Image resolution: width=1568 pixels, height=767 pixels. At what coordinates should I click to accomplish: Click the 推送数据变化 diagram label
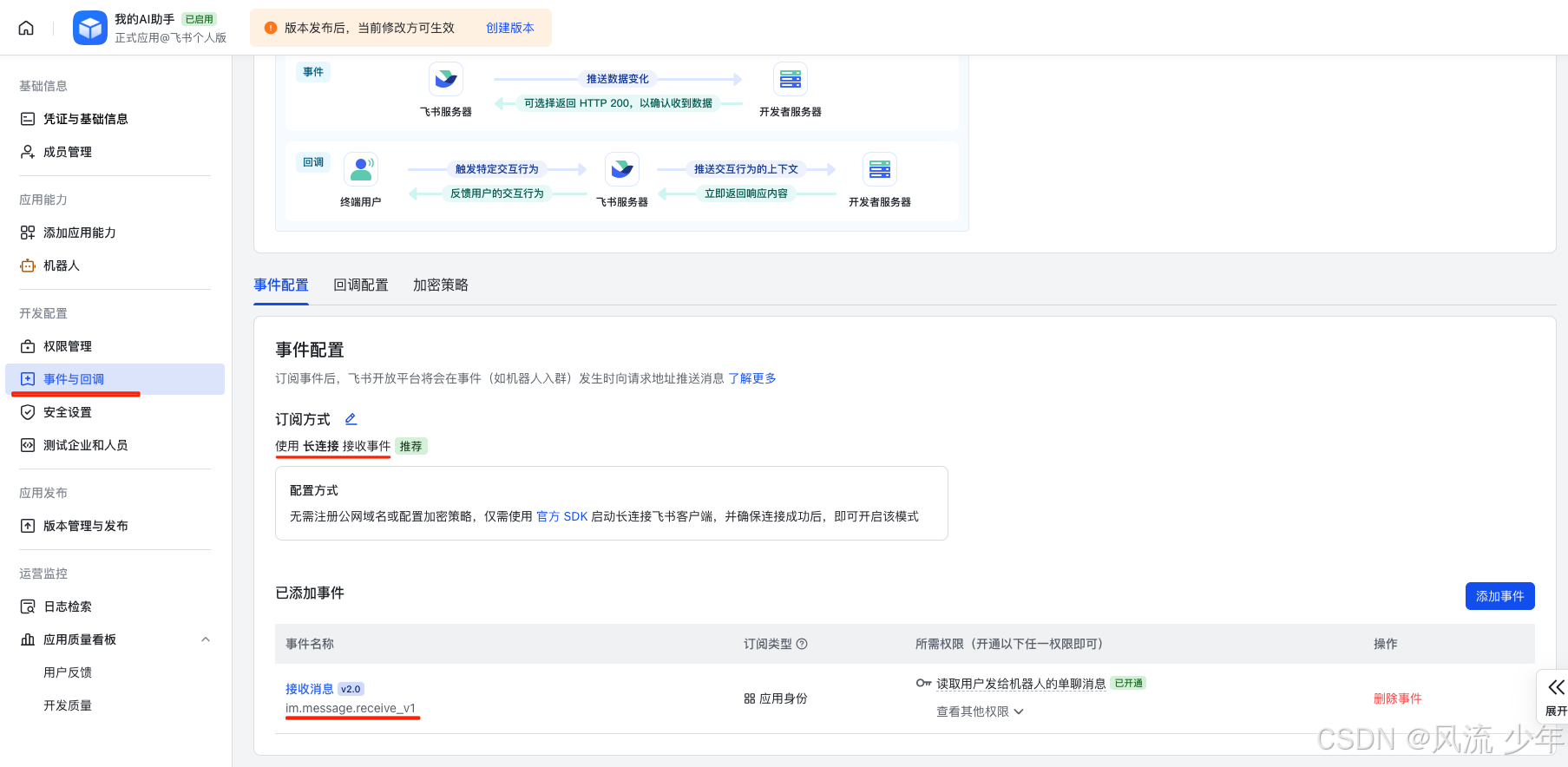(x=617, y=79)
